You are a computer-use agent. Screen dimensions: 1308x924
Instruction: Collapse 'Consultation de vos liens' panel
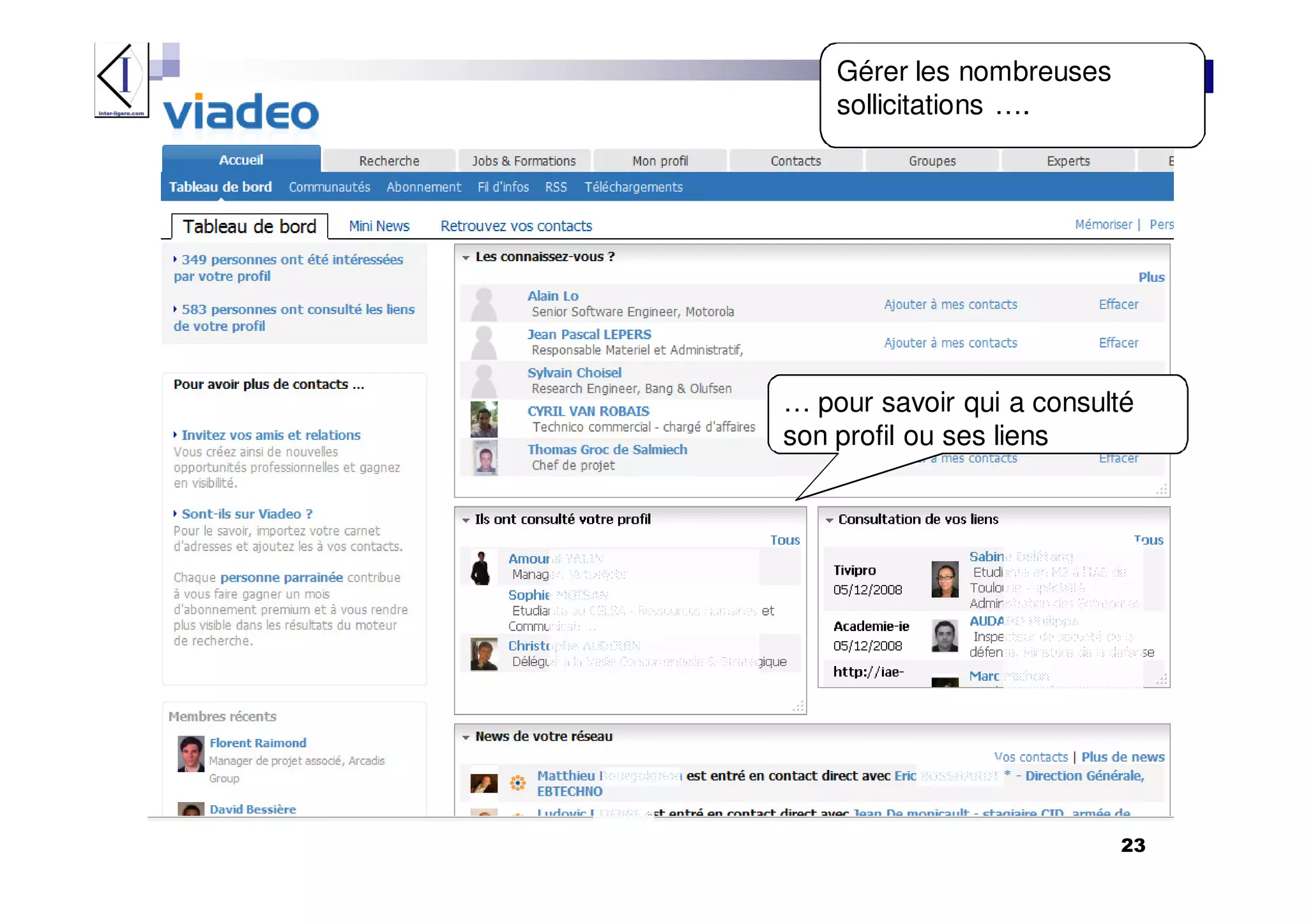pos(829,520)
